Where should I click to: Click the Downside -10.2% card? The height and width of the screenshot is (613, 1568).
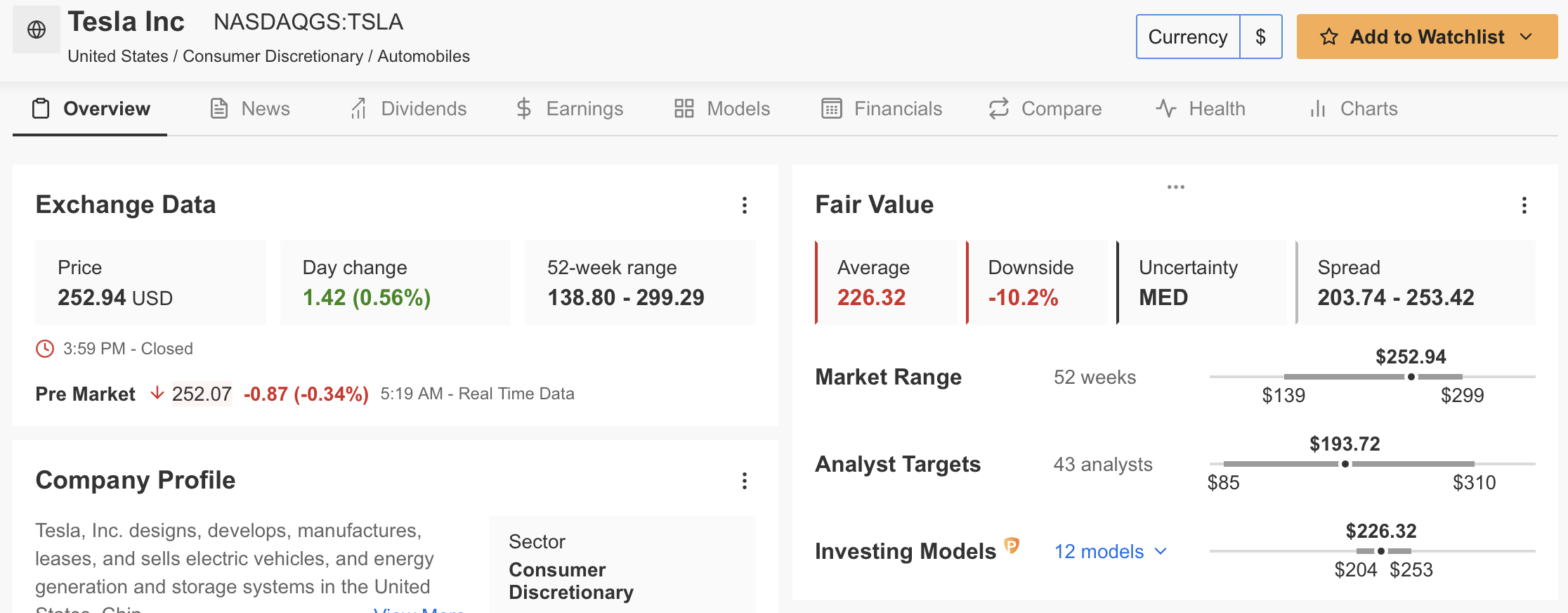click(x=1037, y=283)
